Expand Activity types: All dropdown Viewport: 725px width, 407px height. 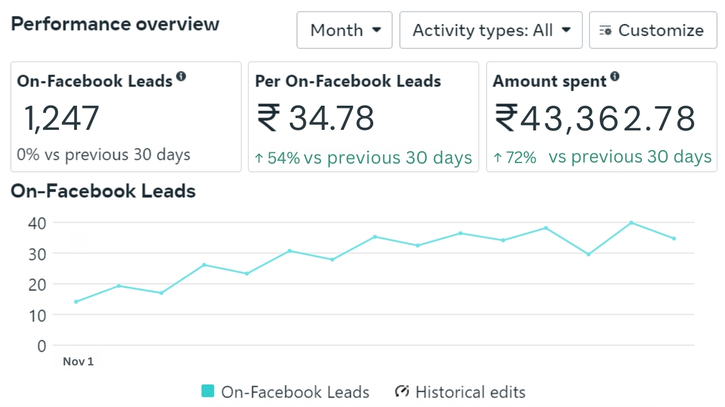point(490,31)
